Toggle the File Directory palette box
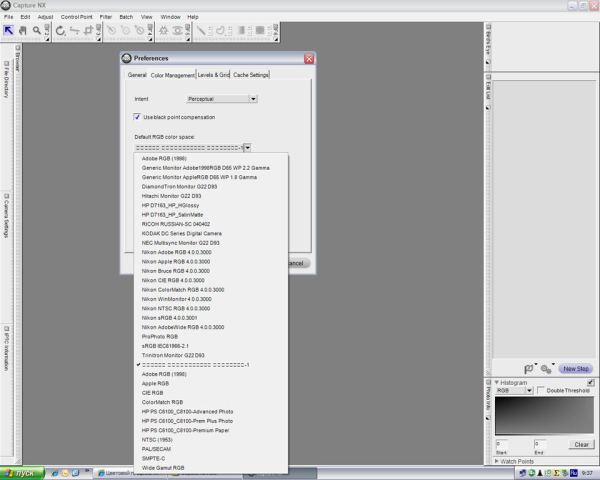This screenshot has width=600, height=480. (x=6, y=63)
